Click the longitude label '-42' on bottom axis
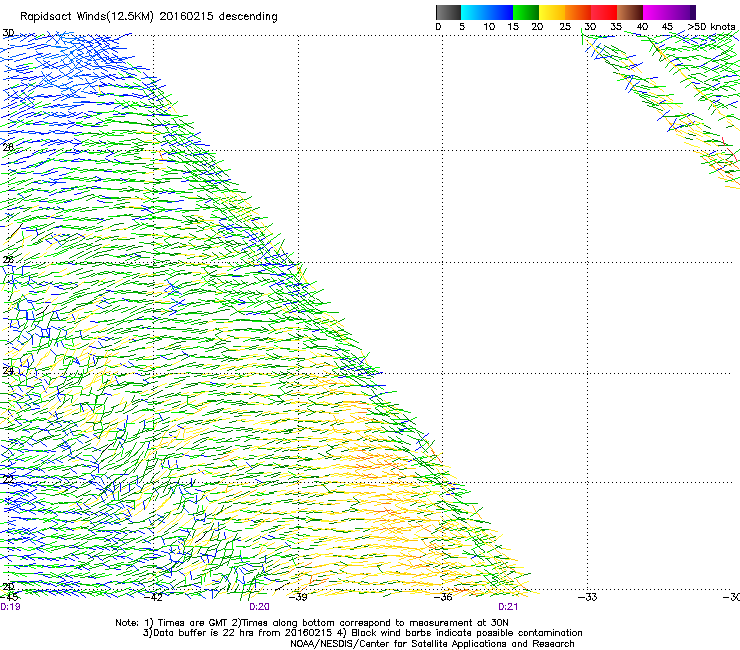The image size is (740, 650). pos(153,597)
